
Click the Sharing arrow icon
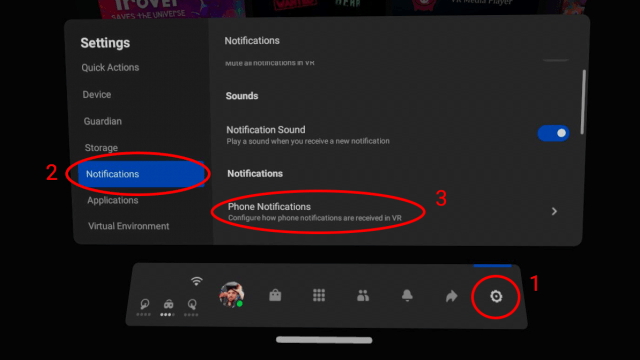pyautogui.click(x=451, y=296)
